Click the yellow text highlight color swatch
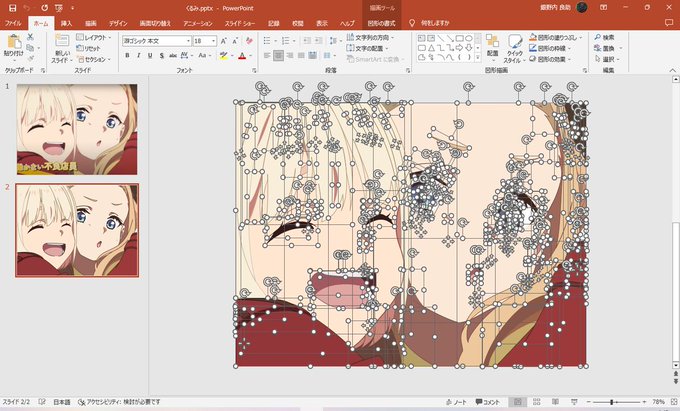Image resolution: width=680 pixels, height=411 pixels. (x=224, y=55)
